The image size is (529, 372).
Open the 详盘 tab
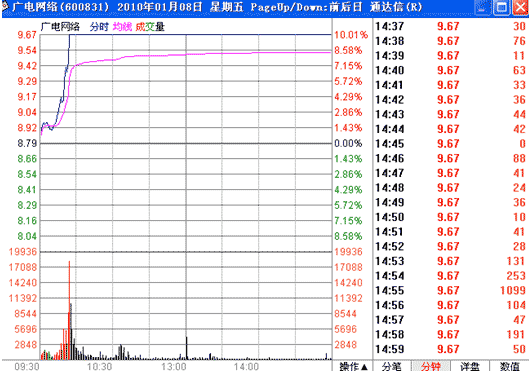pyautogui.click(x=470, y=366)
